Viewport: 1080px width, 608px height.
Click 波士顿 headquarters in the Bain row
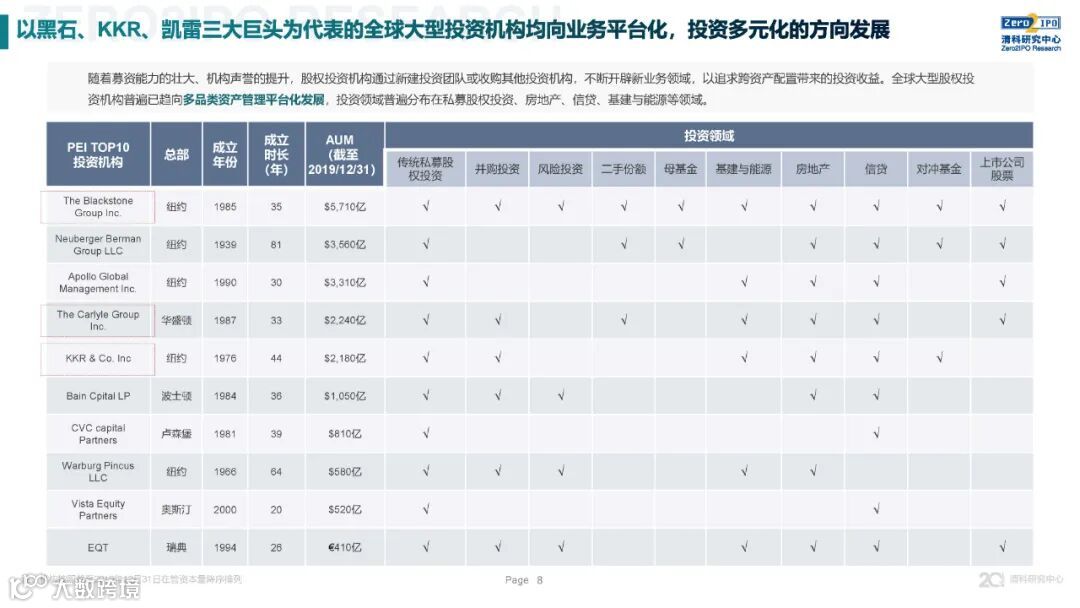tap(176, 396)
